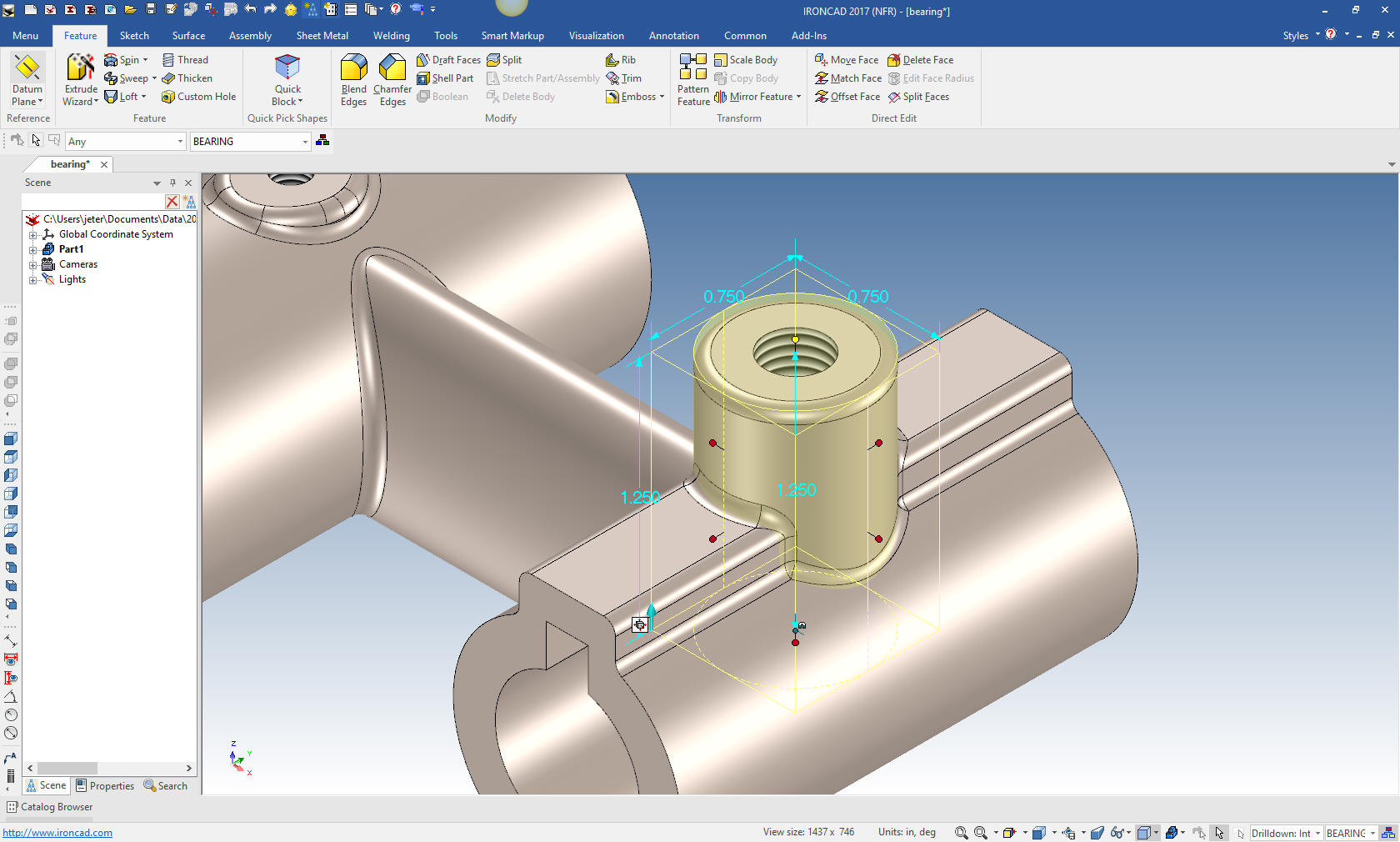This screenshot has height=842, width=1400.
Task: Expand the Cameras tree node
Action: coord(33,265)
